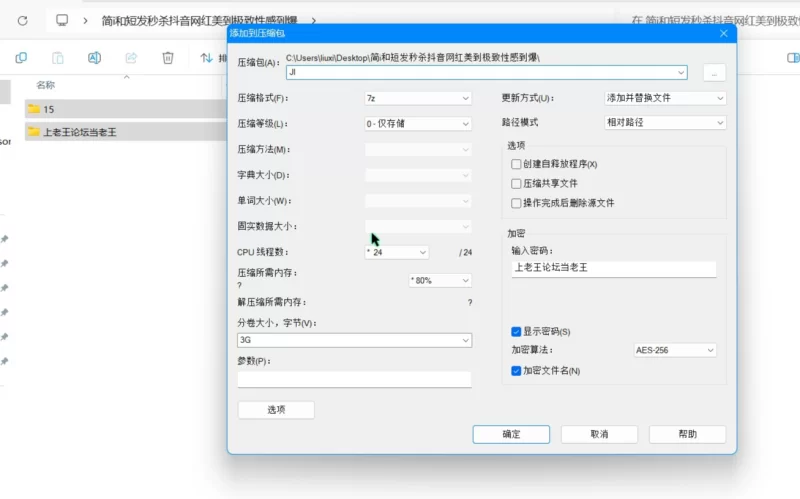
Task: Select the 上老王论坛当老王 folder
Action: point(126,132)
